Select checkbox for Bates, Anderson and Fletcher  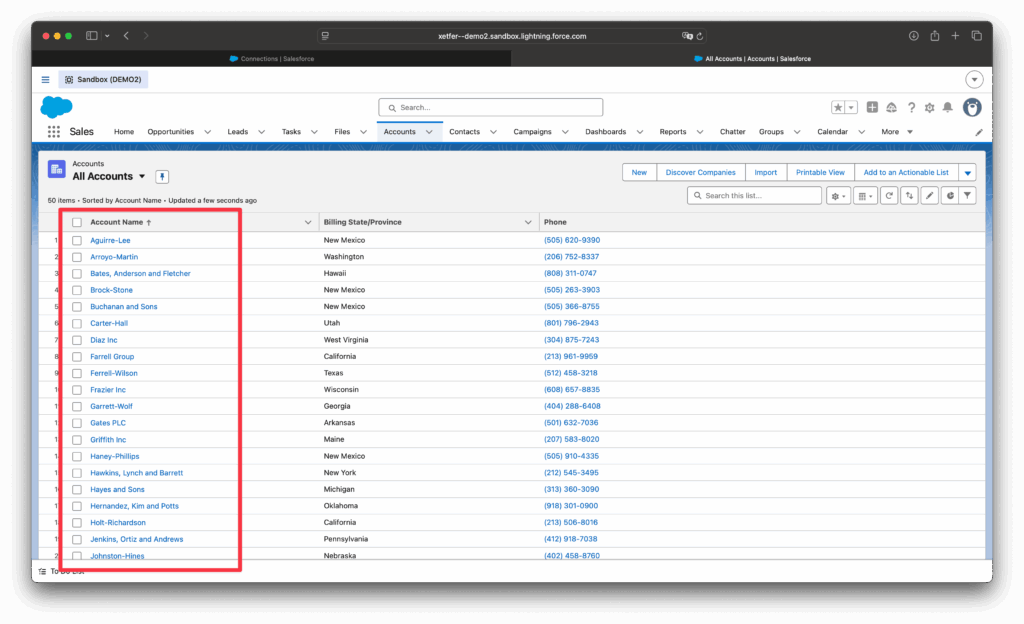coord(77,274)
